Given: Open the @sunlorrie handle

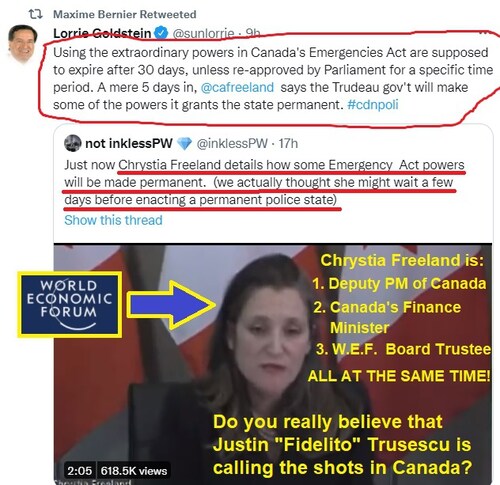Looking at the screenshot, I should pyautogui.click(x=203, y=33).
